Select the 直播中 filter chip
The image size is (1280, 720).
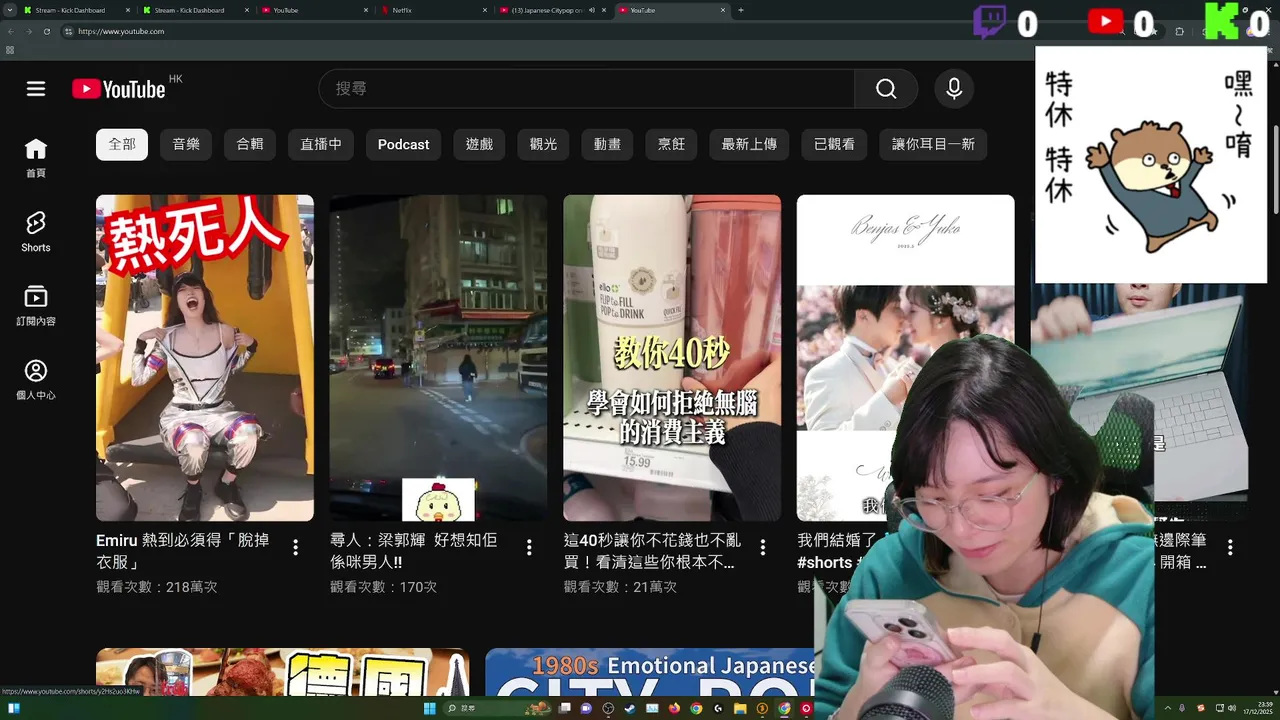click(x=321, y=144)
